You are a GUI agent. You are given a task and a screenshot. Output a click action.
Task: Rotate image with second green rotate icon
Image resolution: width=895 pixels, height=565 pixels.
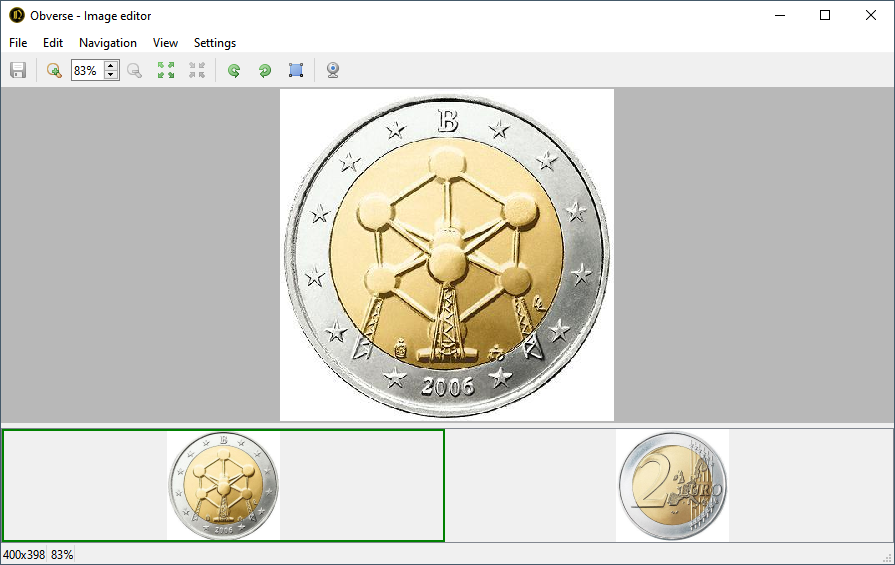pos(264,70)
